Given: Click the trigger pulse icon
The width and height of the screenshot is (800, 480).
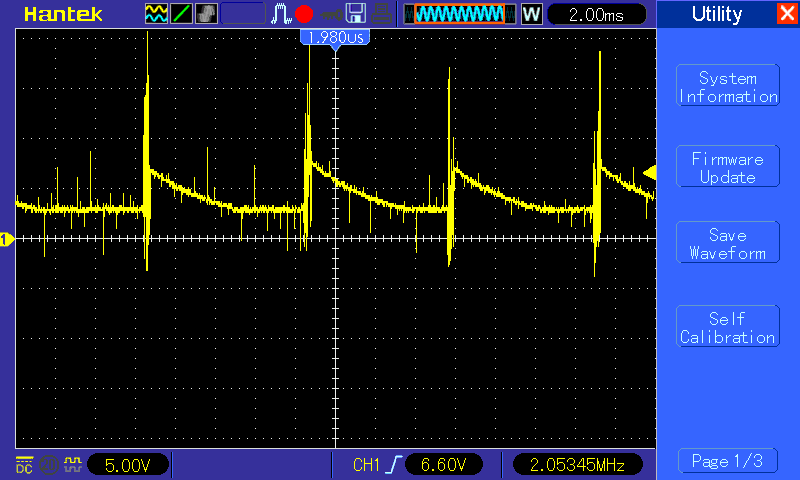Looking at the screenshot, I should click(x=281, y=14).
